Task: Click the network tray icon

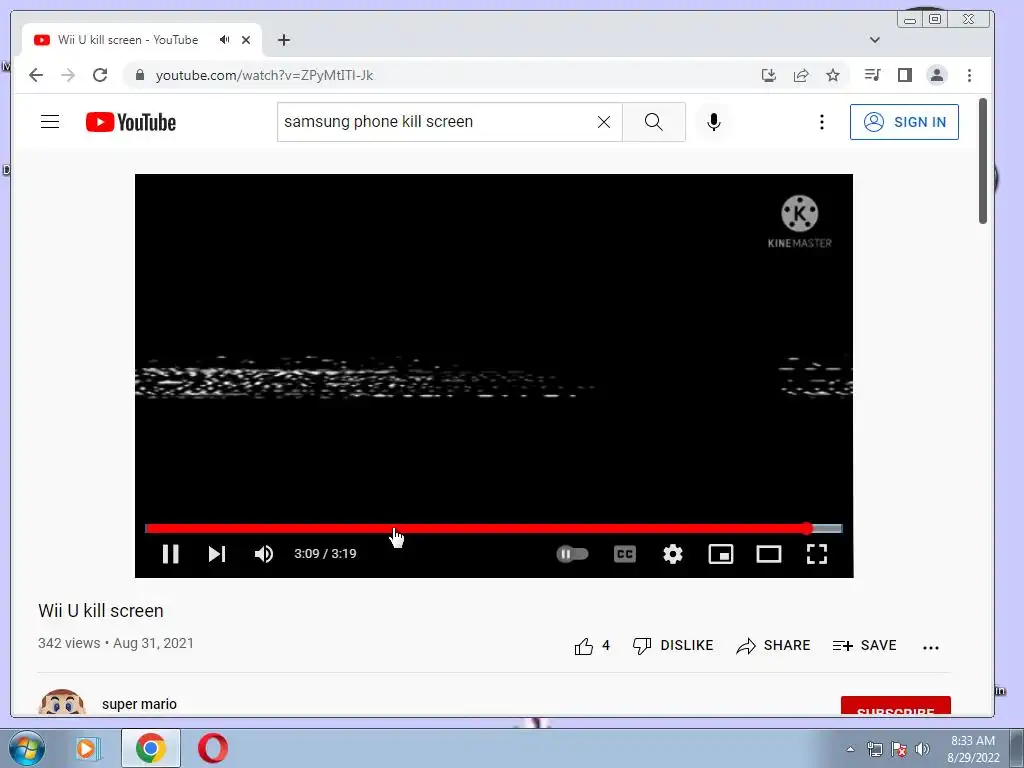Action: tap(874, 749)
